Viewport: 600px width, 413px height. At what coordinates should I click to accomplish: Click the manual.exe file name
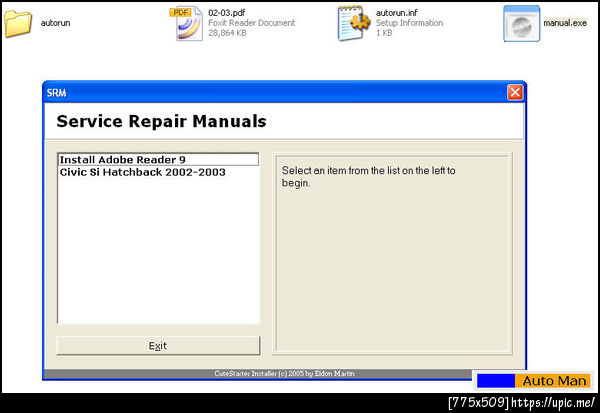click(x=565, y=23)
